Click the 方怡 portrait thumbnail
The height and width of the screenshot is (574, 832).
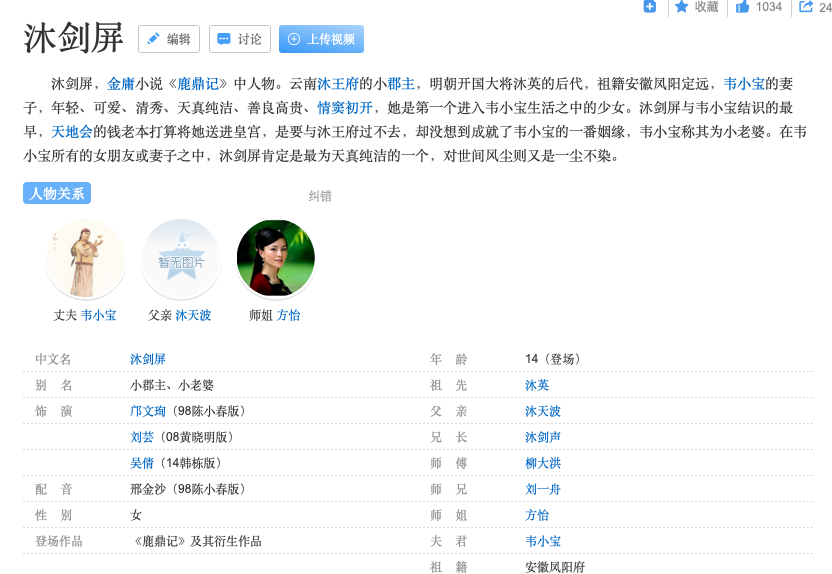[x=275, y=258]
